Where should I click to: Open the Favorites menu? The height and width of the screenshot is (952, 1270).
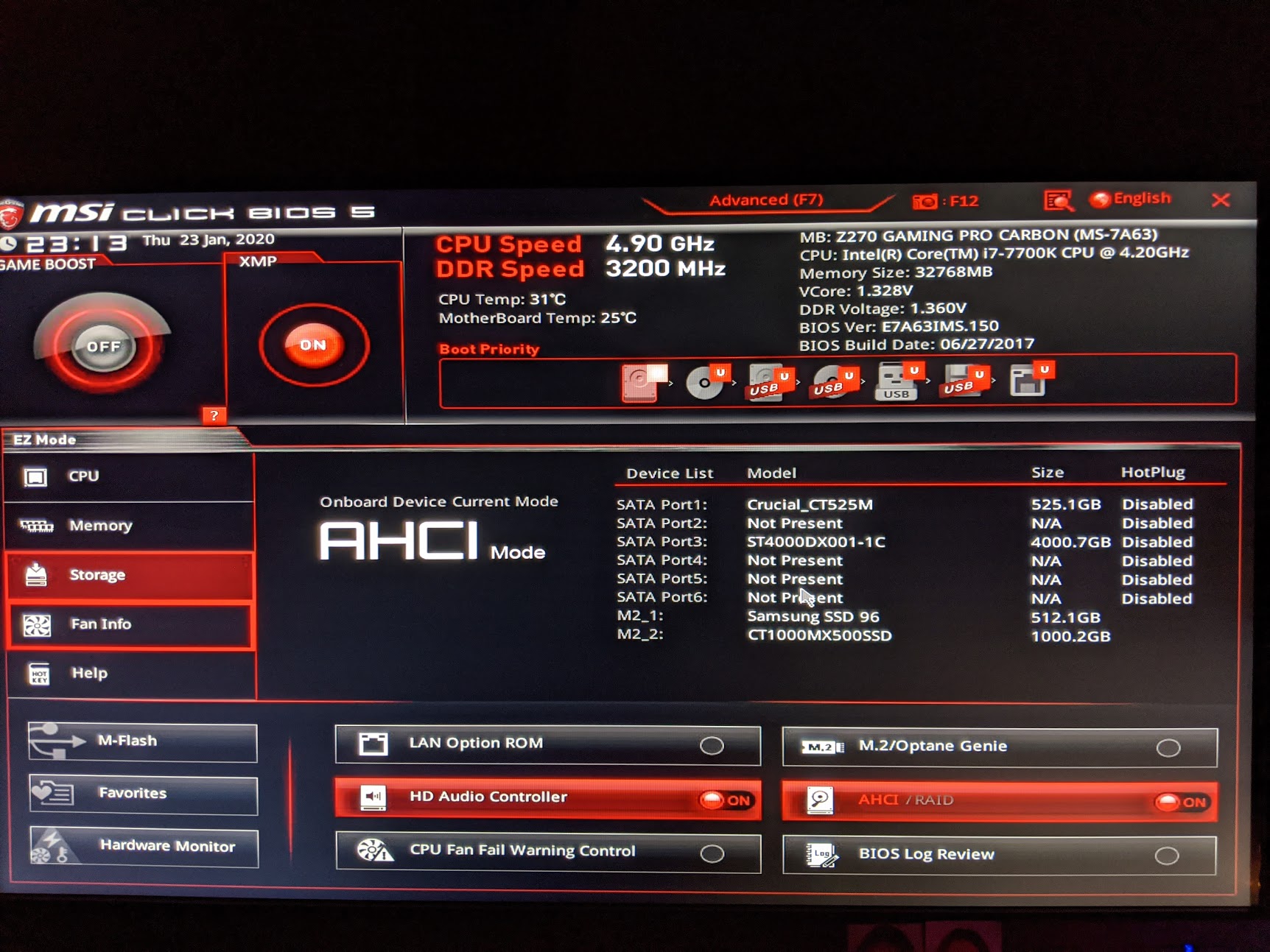(x=143, y=794)
